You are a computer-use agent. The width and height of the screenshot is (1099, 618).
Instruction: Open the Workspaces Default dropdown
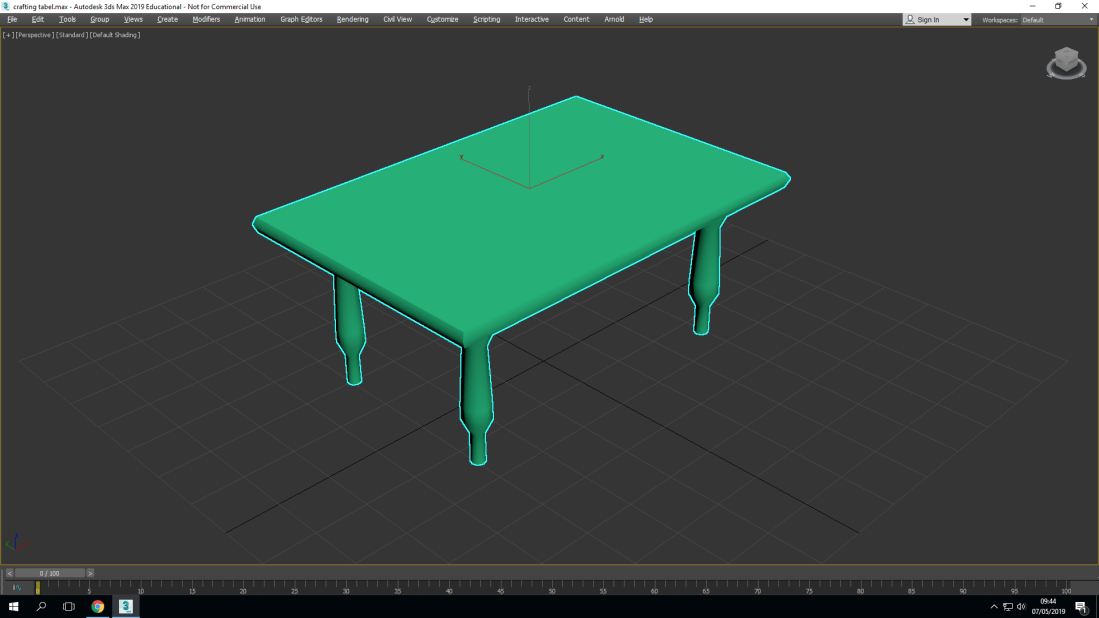coord(1057,20)
